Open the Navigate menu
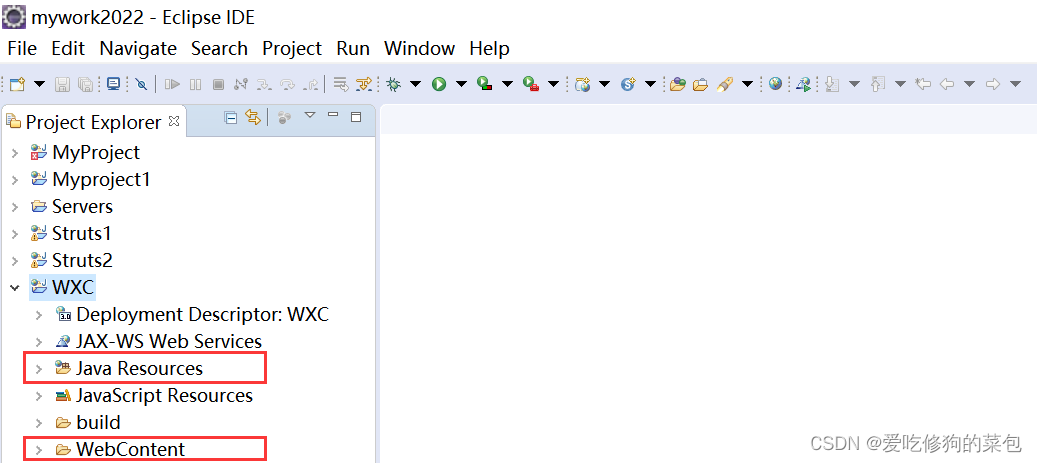The height and width of the screenshot is (463, 1037). 138,48
